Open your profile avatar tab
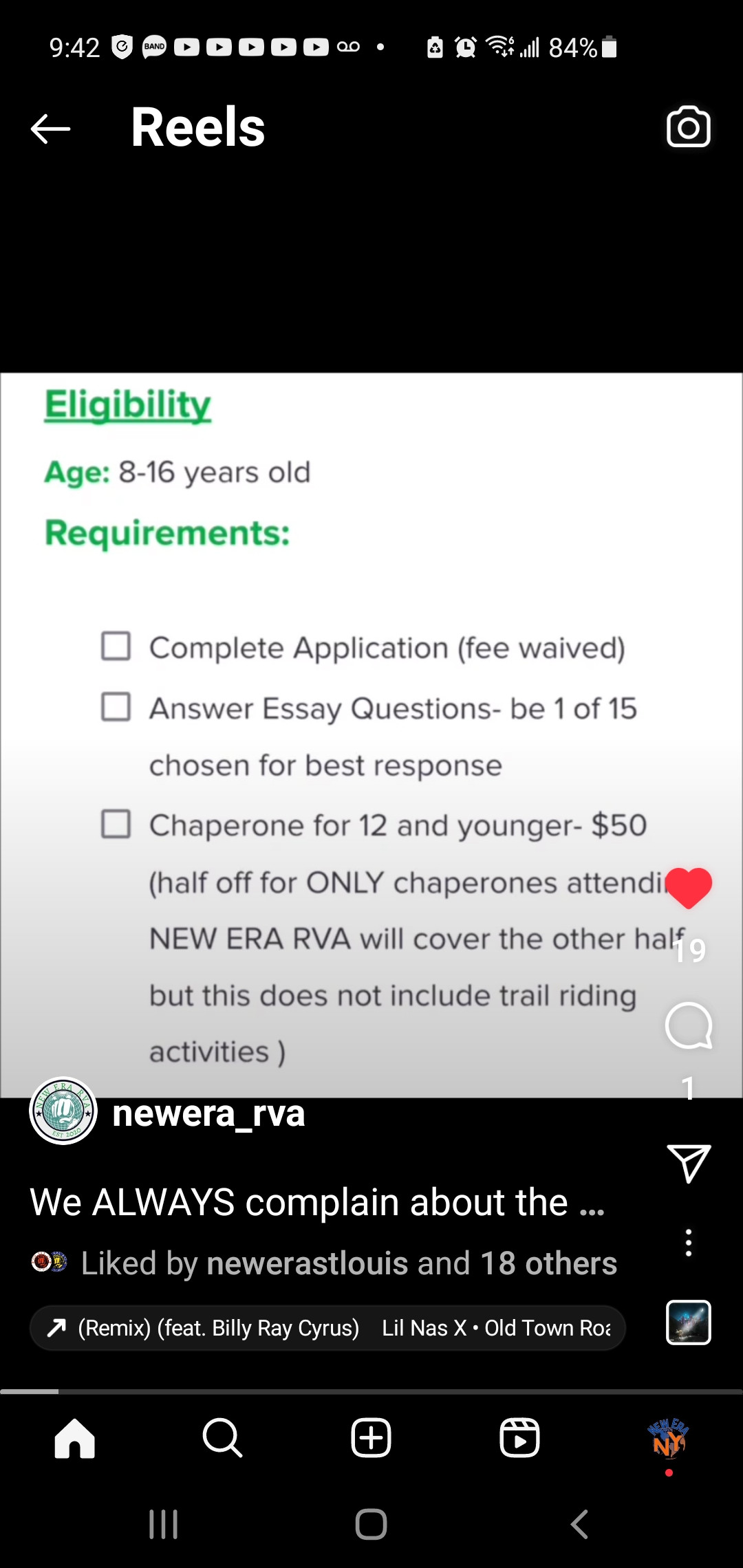 [x=667, y=1438]
